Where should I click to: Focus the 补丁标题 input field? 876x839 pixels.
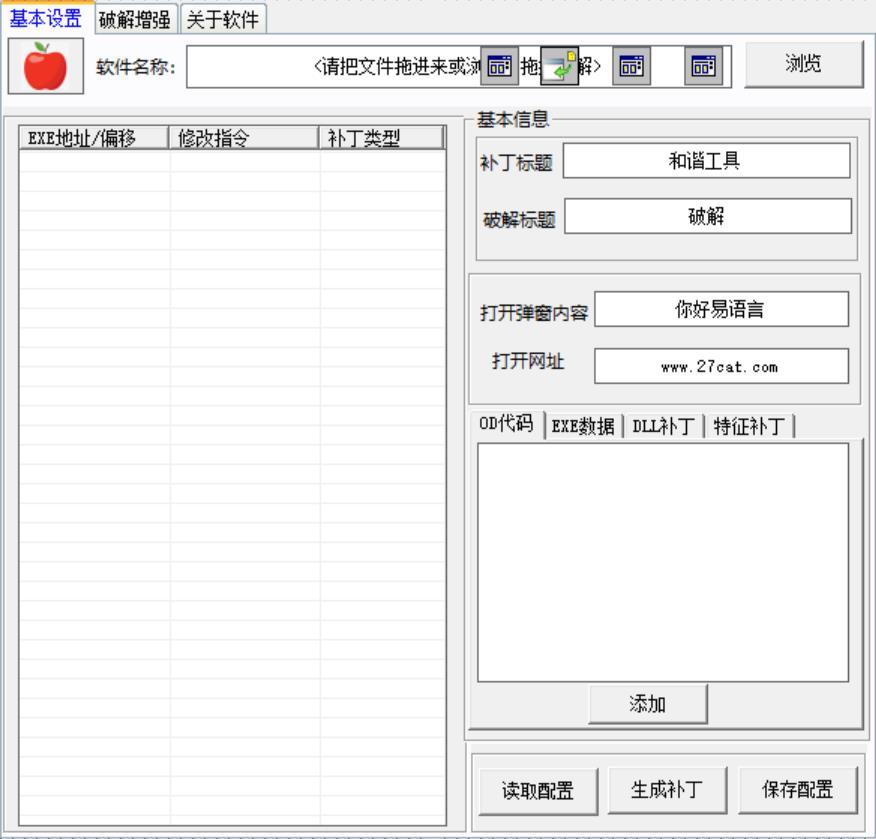pos(706,161)
